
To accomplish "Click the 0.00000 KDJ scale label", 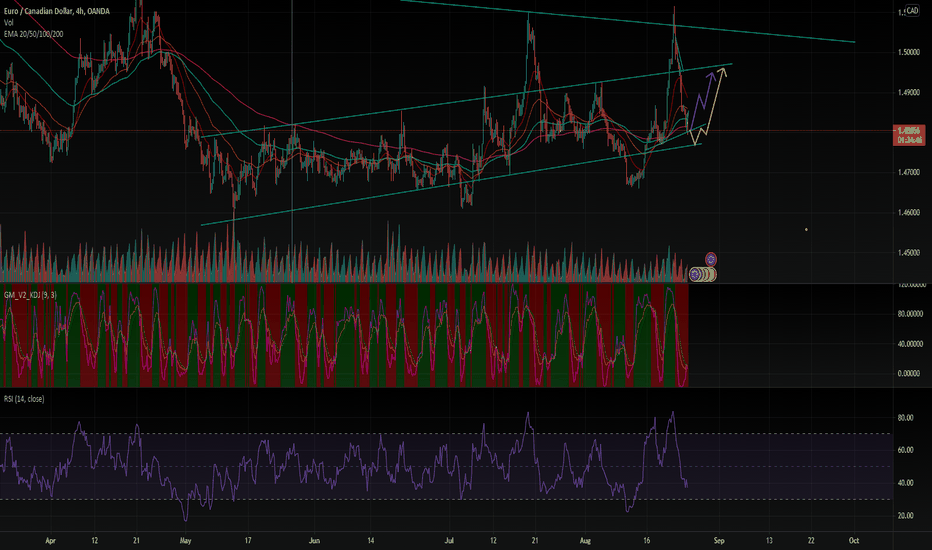I will tap(909, 373).
